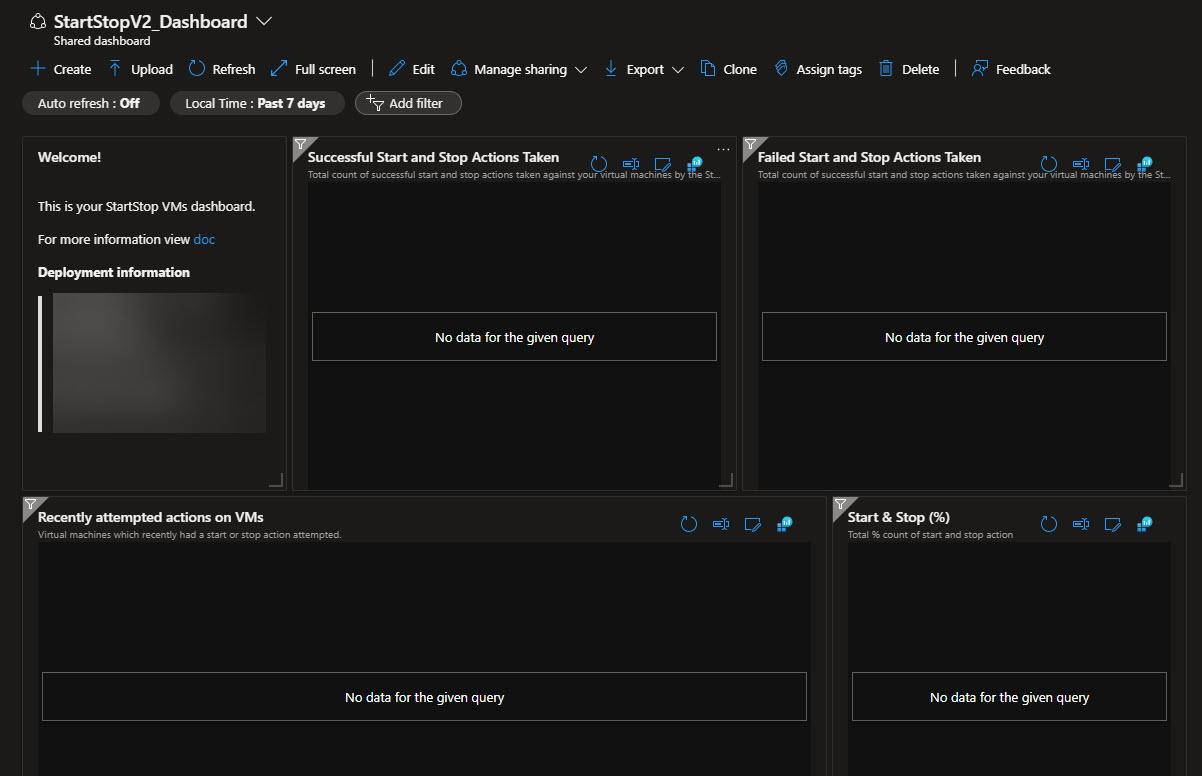Refresh the Successful Start and Stop Actions tile

pos(597,163)
